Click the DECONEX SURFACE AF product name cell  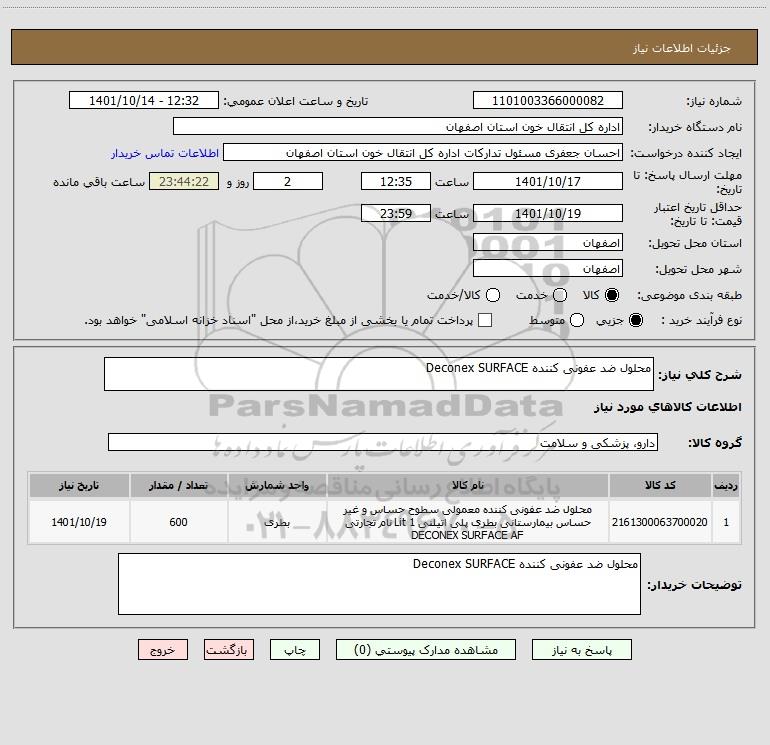(468, 522)
